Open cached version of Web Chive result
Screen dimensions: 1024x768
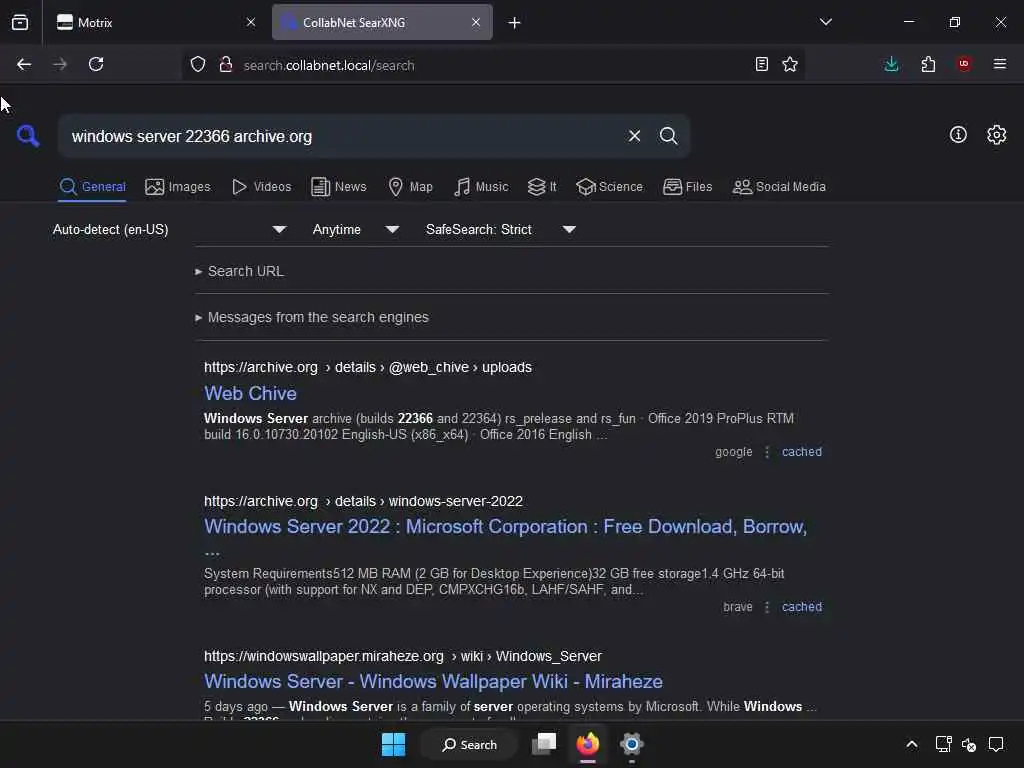tap(802, 452)
